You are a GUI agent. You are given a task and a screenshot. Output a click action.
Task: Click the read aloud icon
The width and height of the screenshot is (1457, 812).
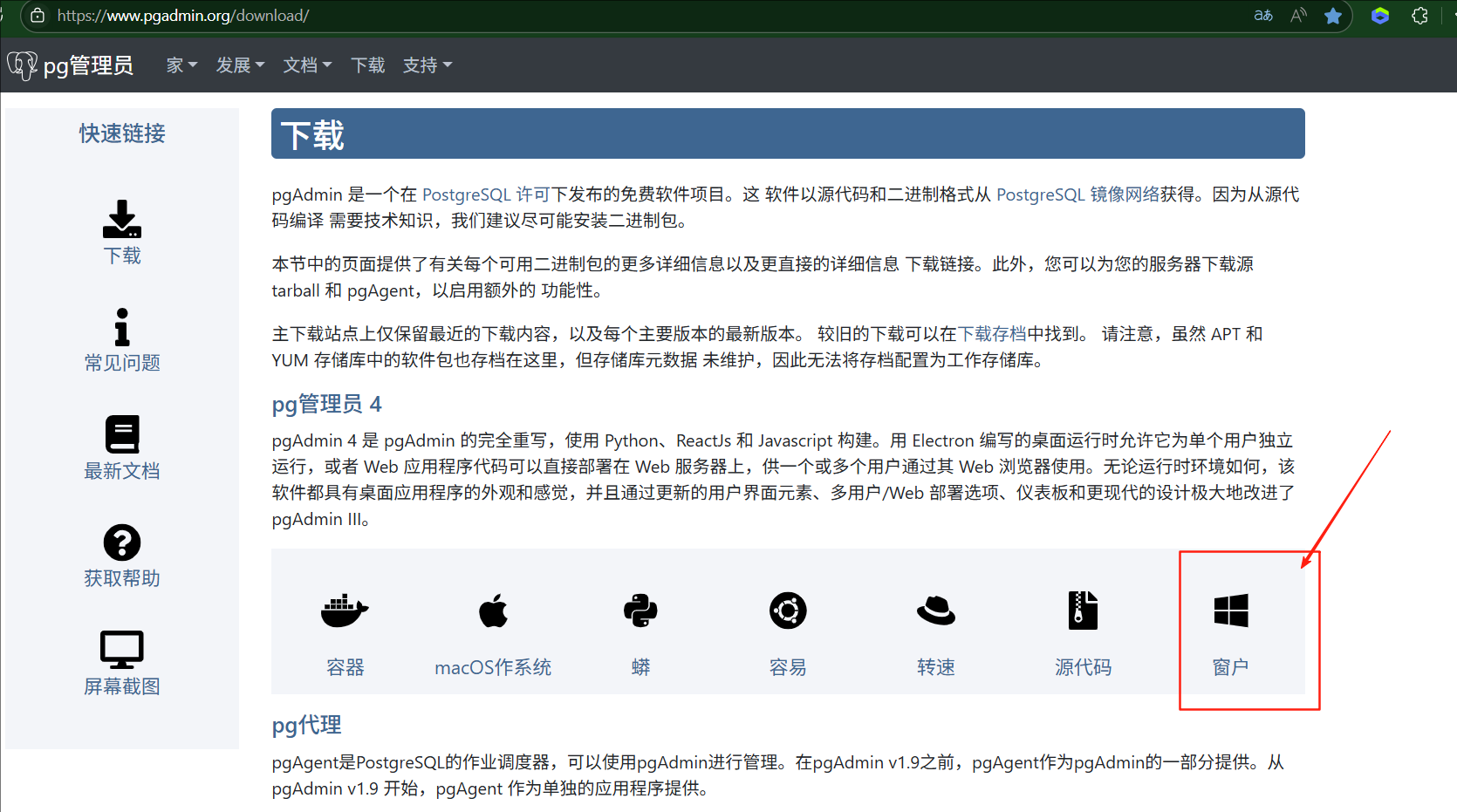[x=1298, y=16]
